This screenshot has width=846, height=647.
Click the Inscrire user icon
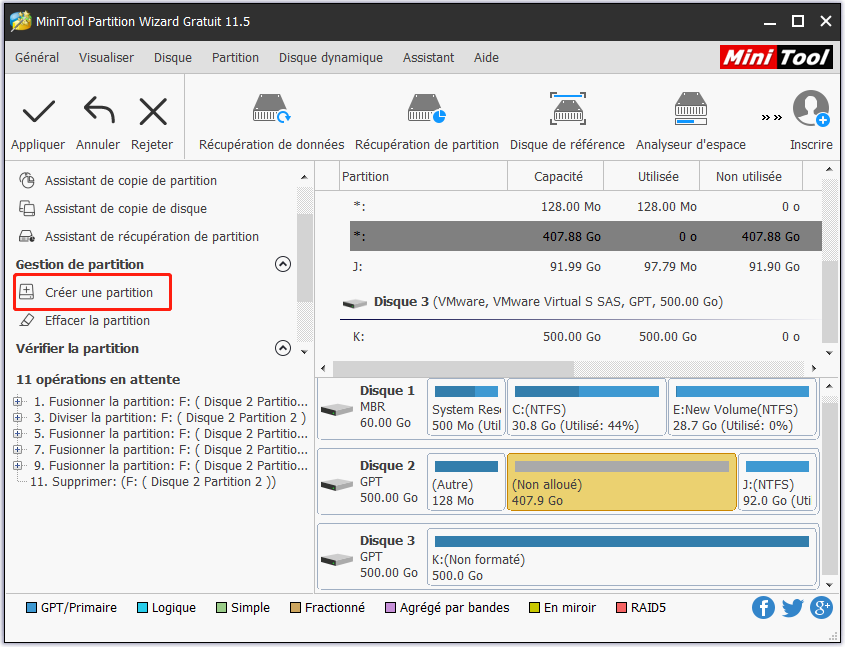[811, 108]
